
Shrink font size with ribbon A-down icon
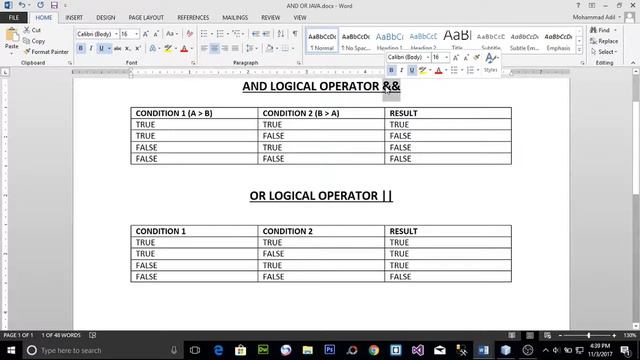(156, 34)
